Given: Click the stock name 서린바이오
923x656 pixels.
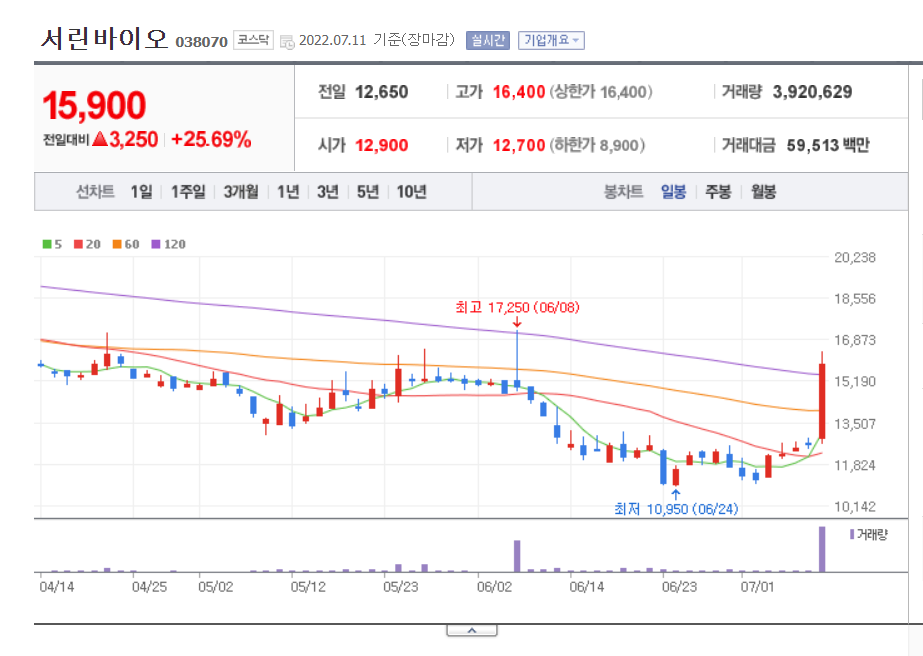Looking at the screenshot, I should point(104,39).
